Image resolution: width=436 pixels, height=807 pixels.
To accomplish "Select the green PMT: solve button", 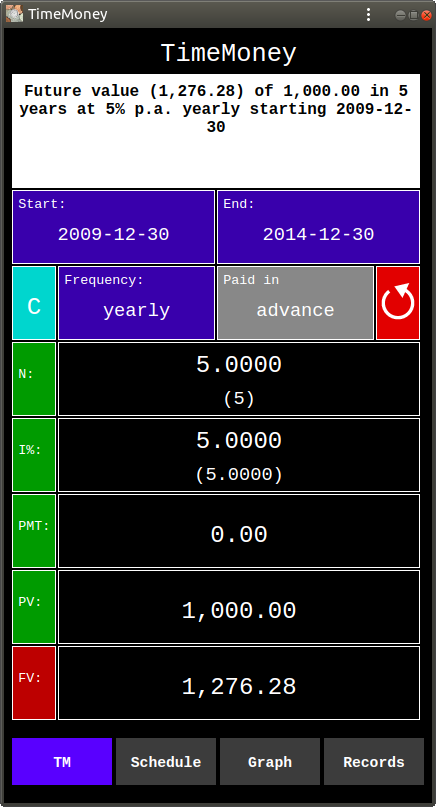I will click(x=34, y=531).
